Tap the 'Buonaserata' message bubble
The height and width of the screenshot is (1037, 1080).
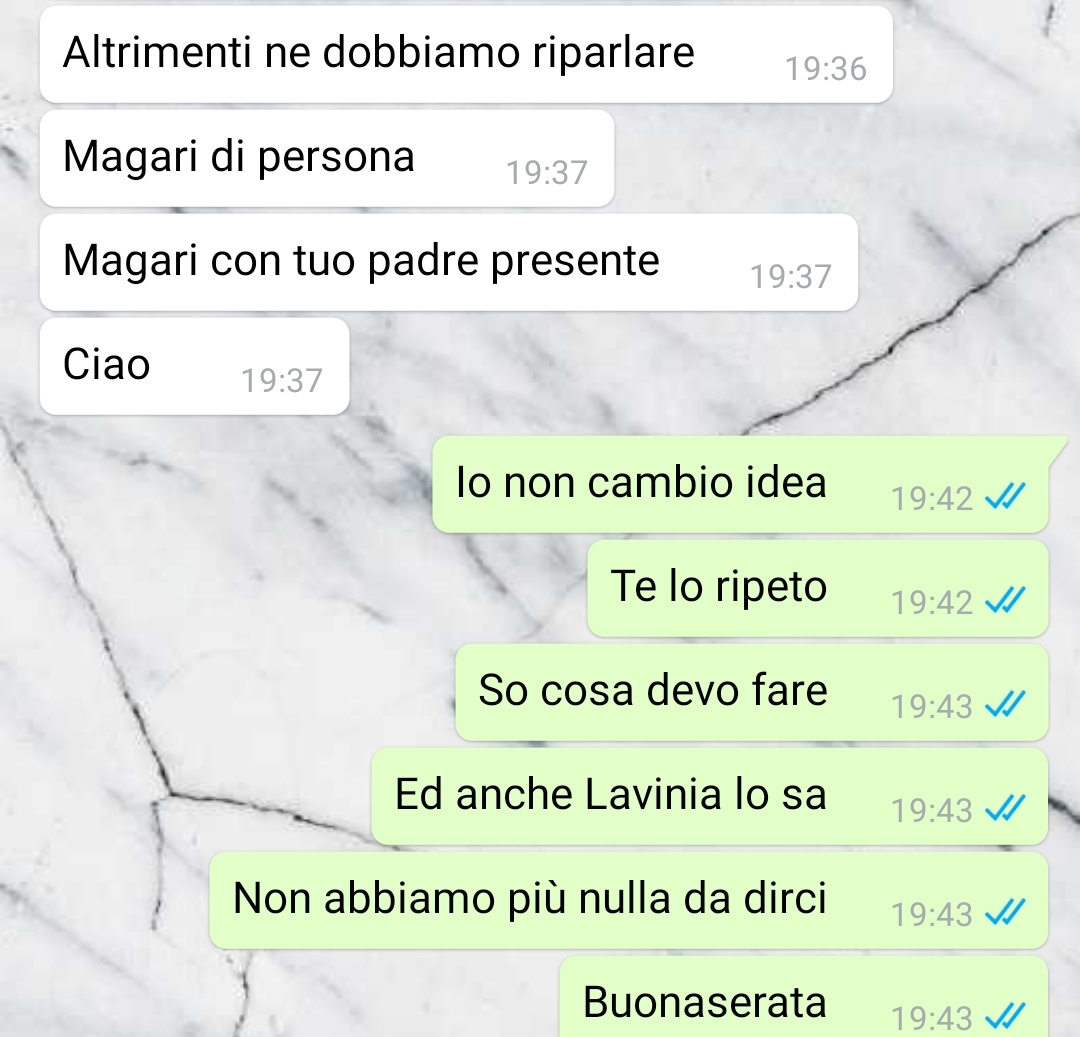click(x=804, y=996)
